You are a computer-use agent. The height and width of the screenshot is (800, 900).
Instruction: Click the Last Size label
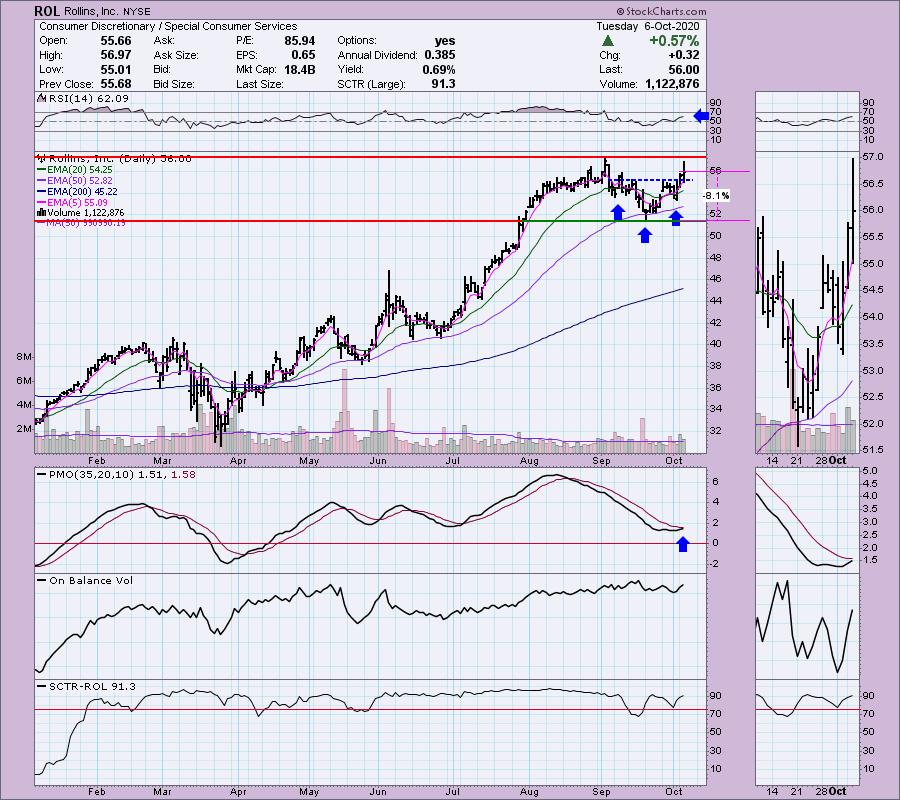[259, 84]
